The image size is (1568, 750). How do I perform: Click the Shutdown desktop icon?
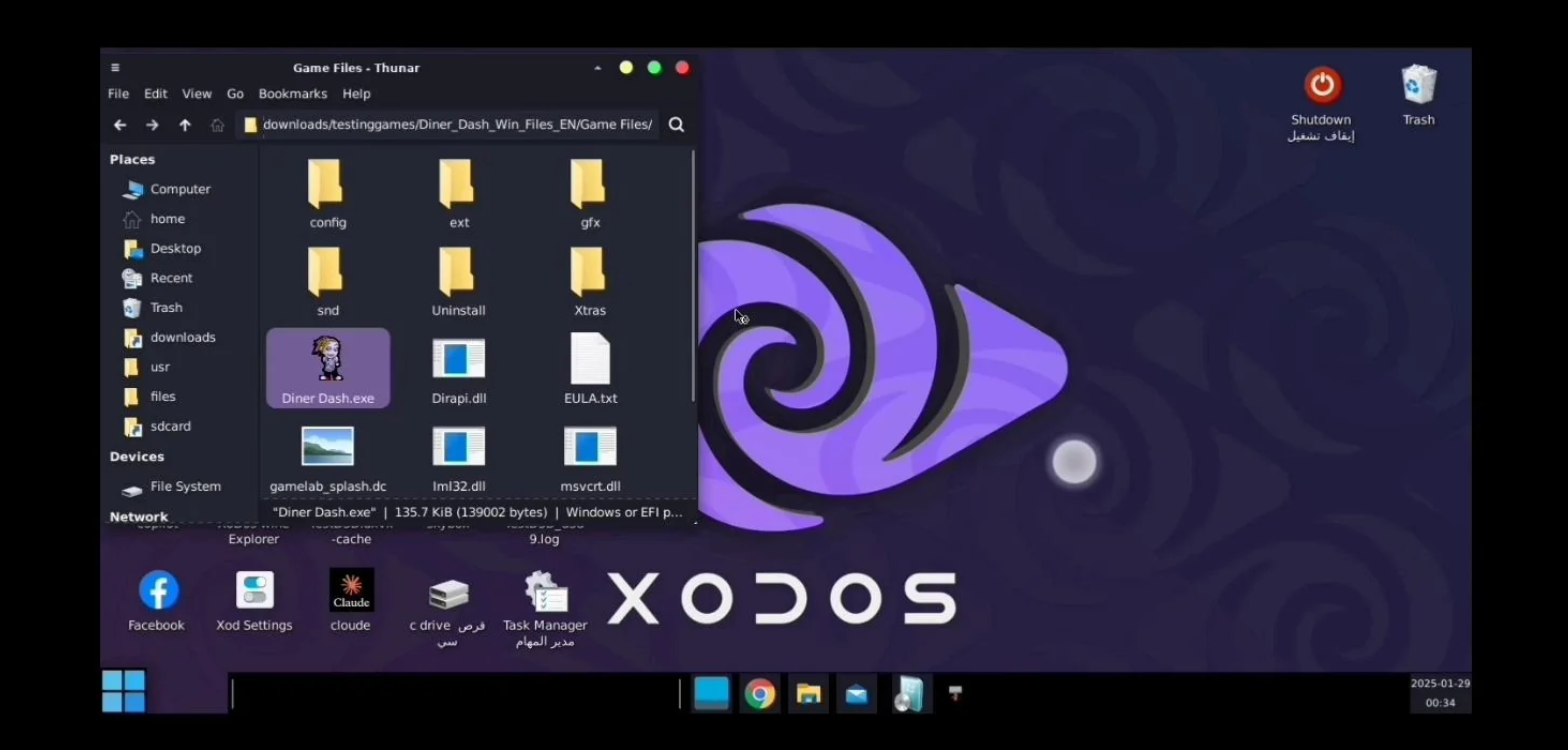[1321, 104]
